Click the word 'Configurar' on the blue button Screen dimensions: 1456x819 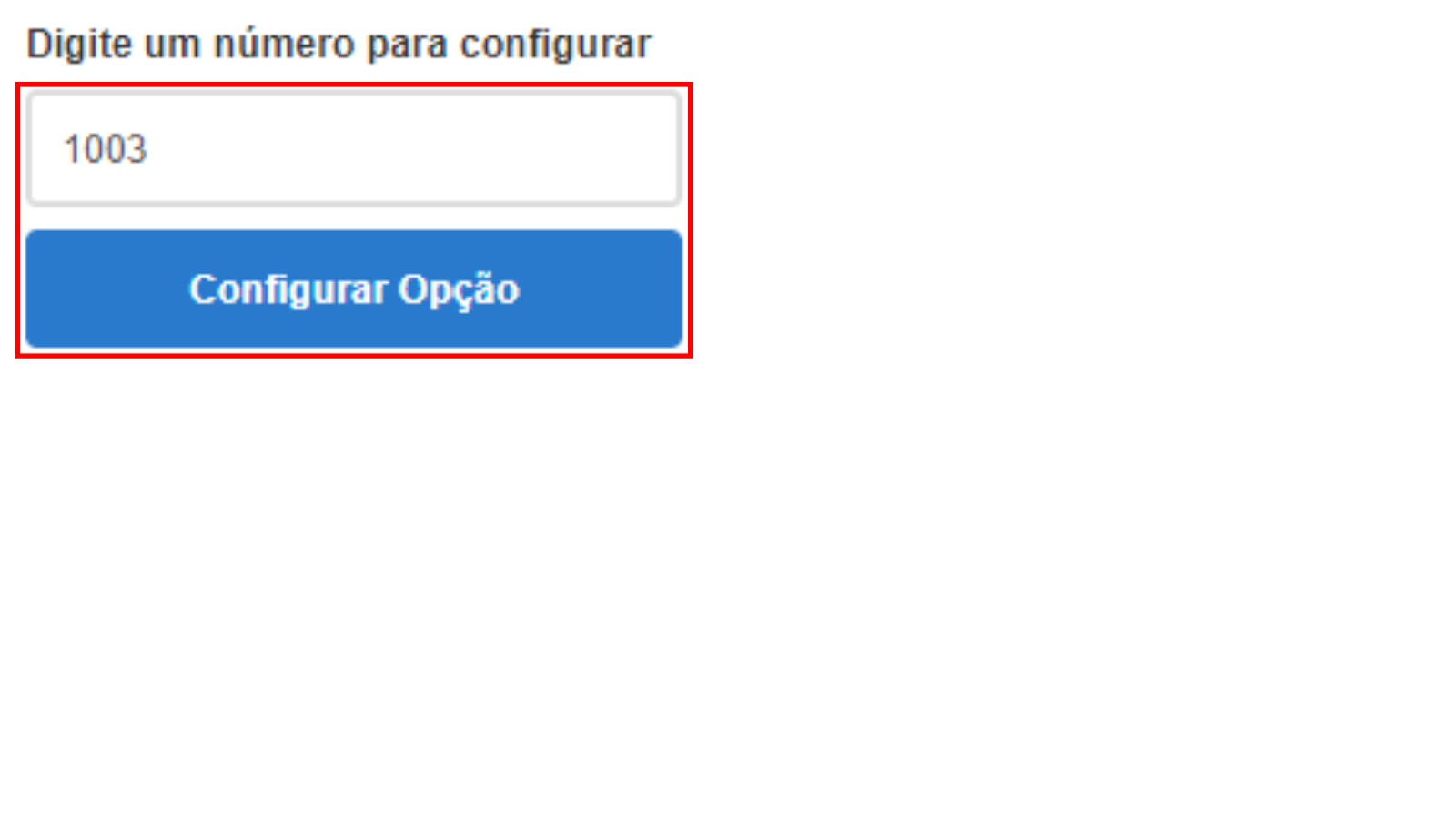tap(288, 290)
